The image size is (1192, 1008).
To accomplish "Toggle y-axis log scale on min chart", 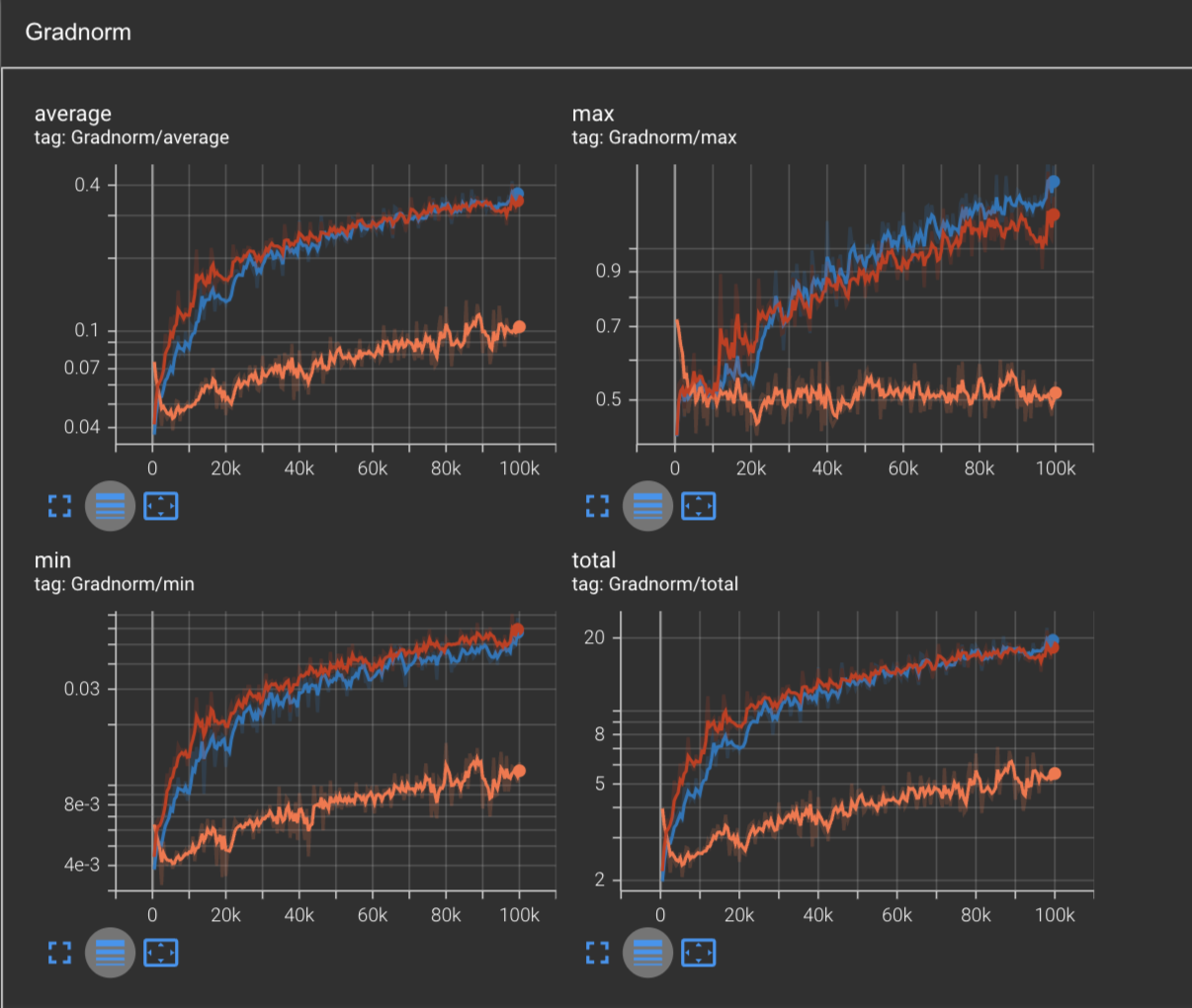I will tap(110, 953).
